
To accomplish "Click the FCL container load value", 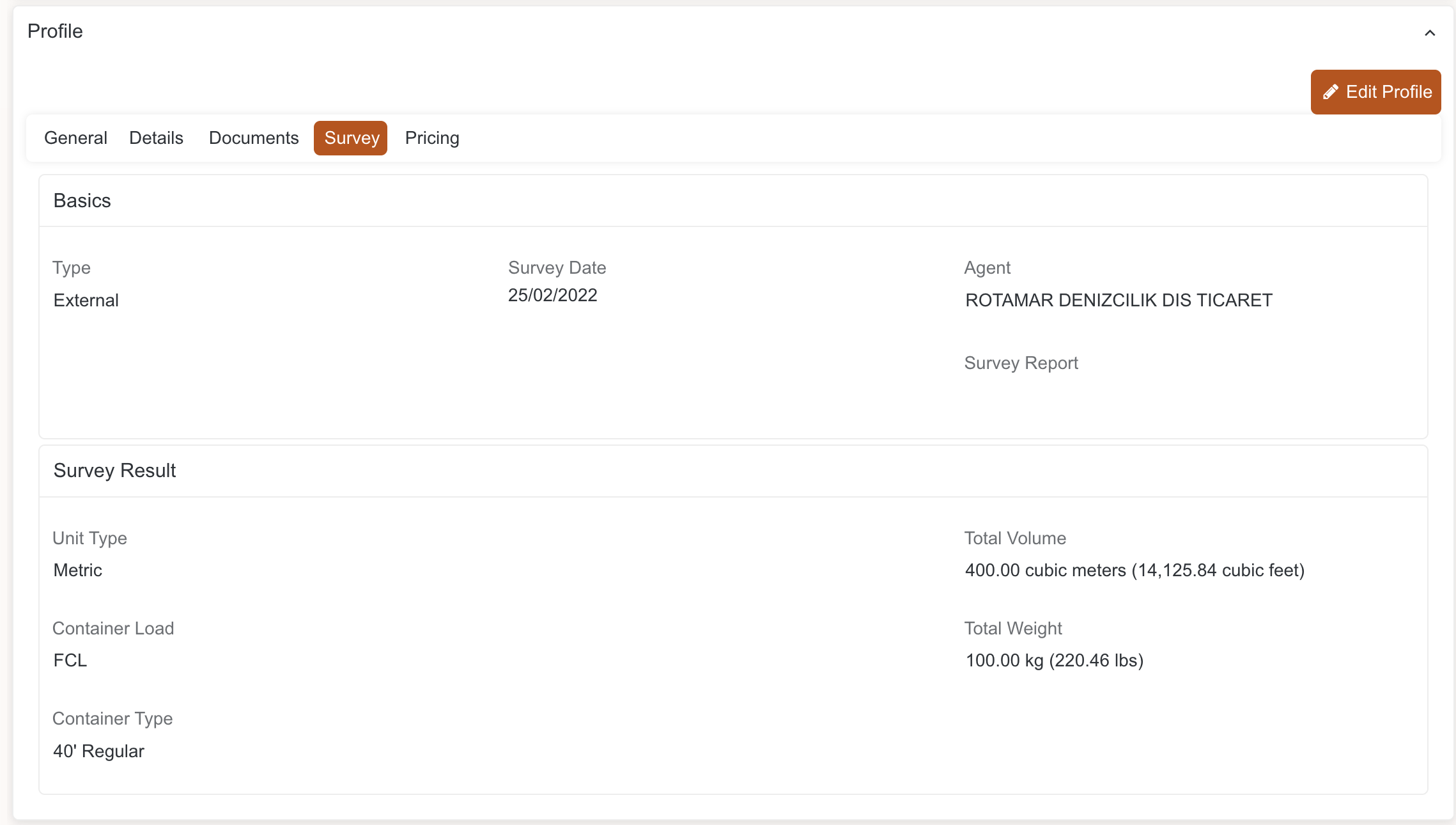I will coord(70,661).
